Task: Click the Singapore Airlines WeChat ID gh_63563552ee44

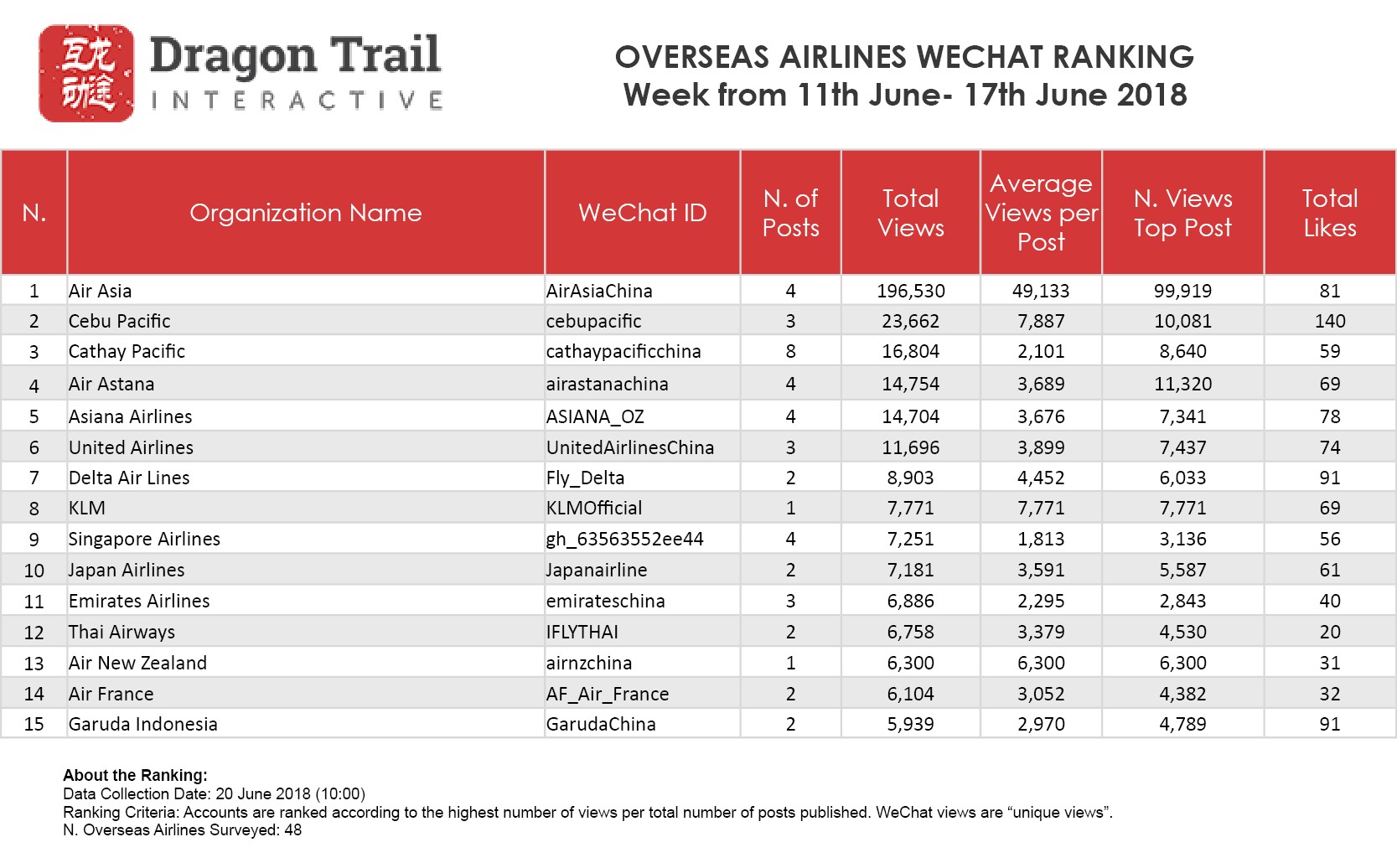Action: [x=625, y=539]
